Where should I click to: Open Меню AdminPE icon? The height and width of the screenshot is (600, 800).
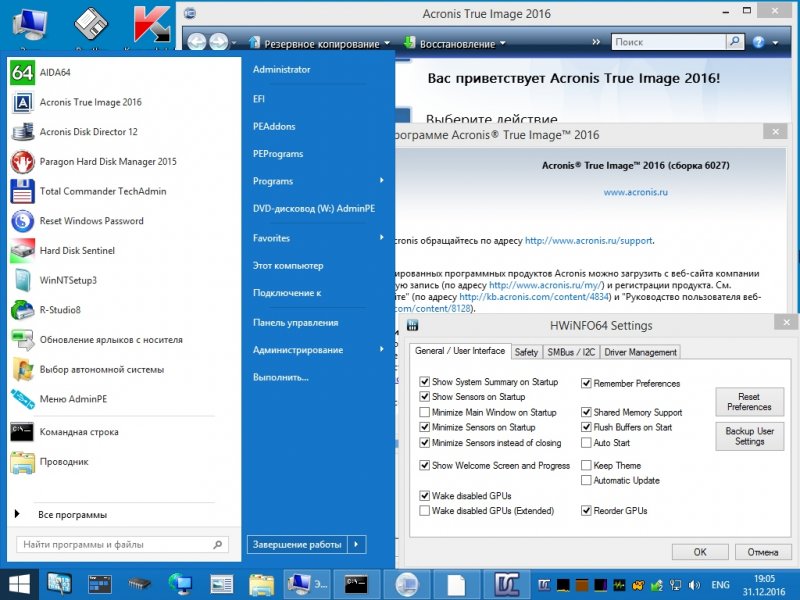coord(22,399)
